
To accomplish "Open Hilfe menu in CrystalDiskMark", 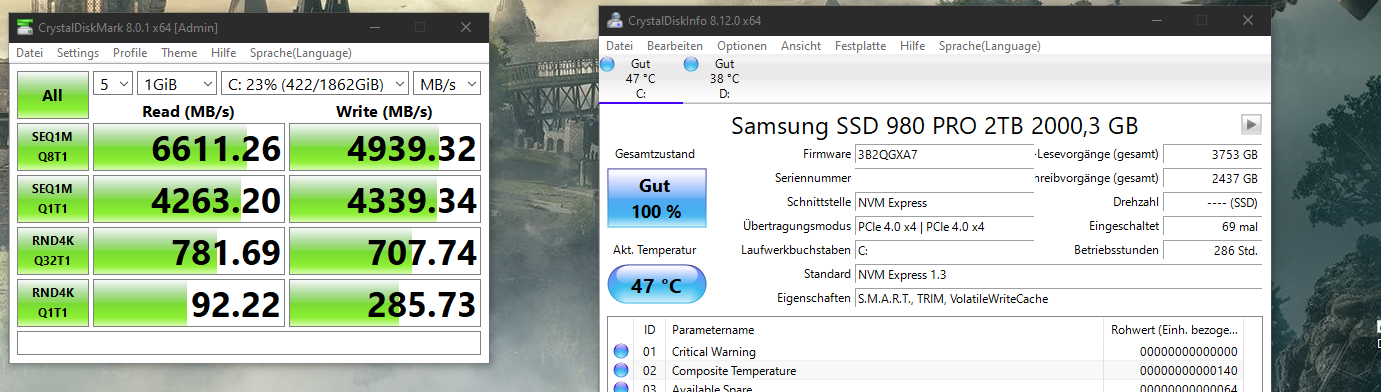I will pyautogui.click(x=224, y=53).
